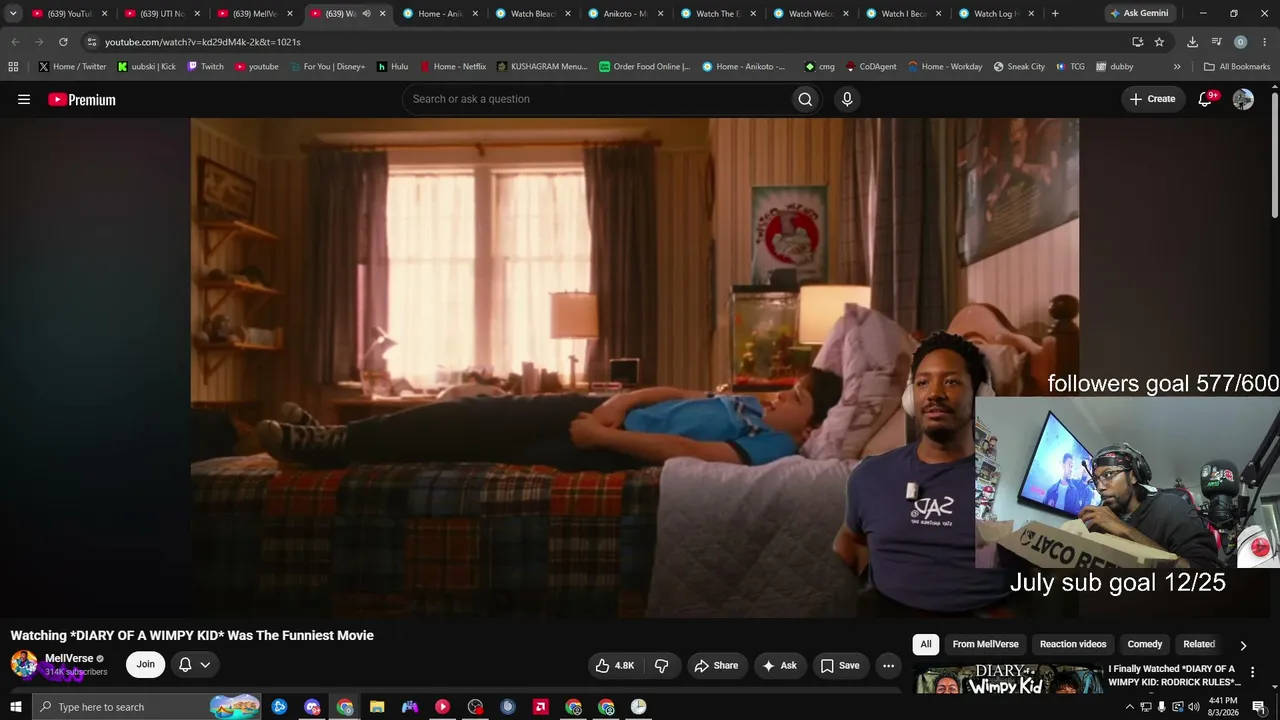Click the taskbar clock showing 4:41 PM
The image size is (1280, 720).
coord(1223,707)
